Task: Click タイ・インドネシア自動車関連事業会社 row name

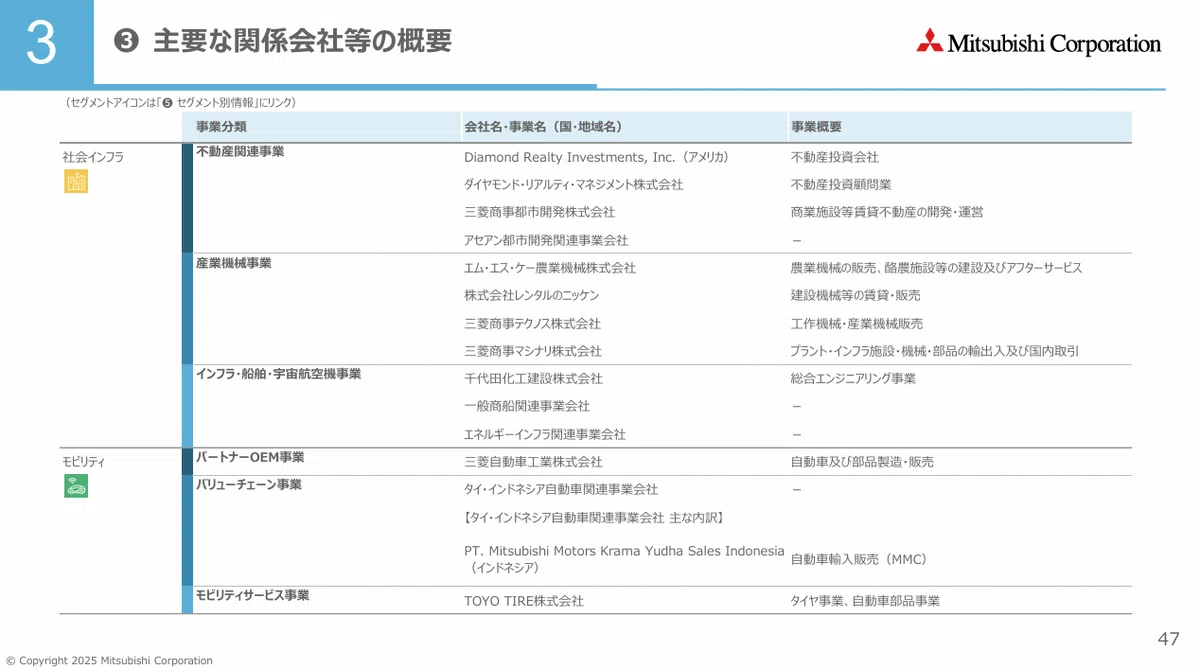Action: 561,490
